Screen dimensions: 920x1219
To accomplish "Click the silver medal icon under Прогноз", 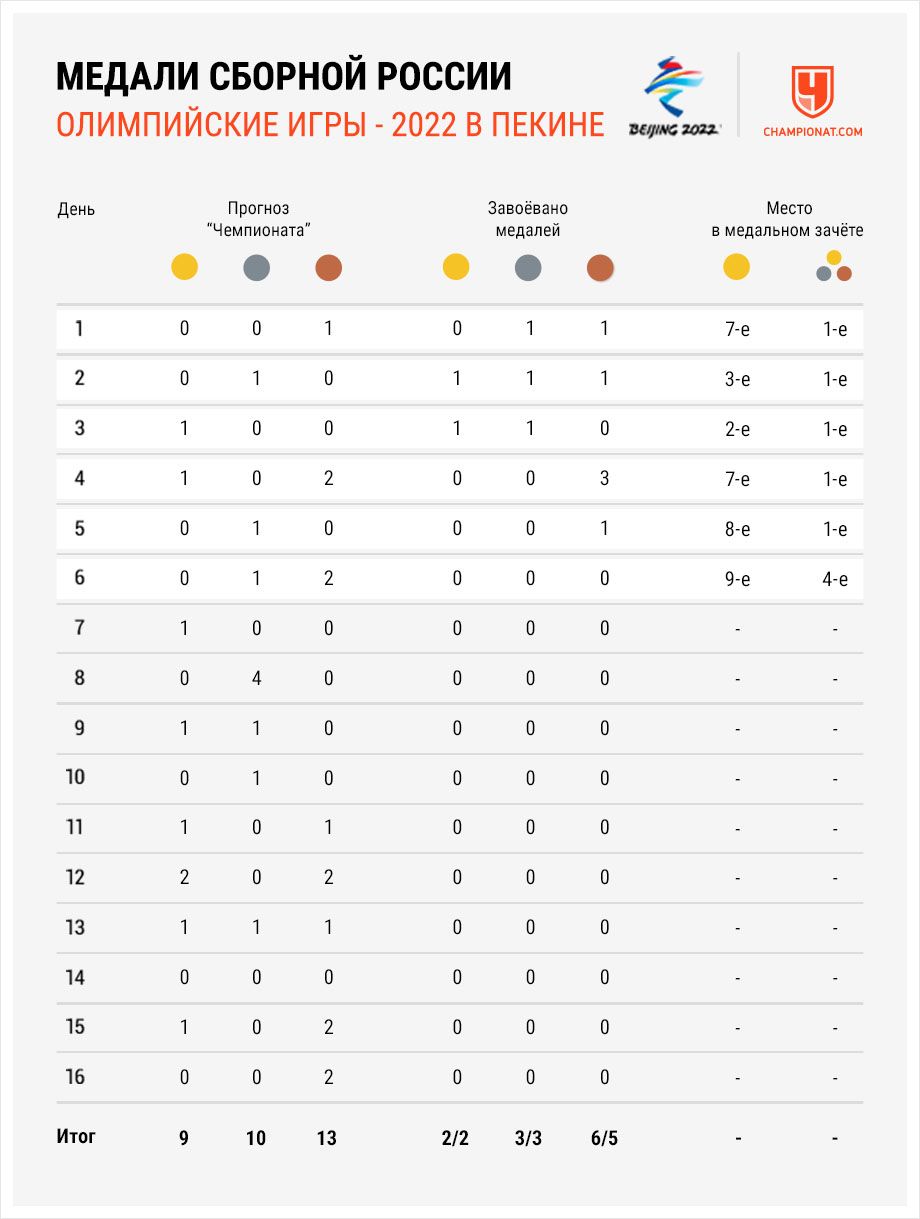I will (256, 268).
